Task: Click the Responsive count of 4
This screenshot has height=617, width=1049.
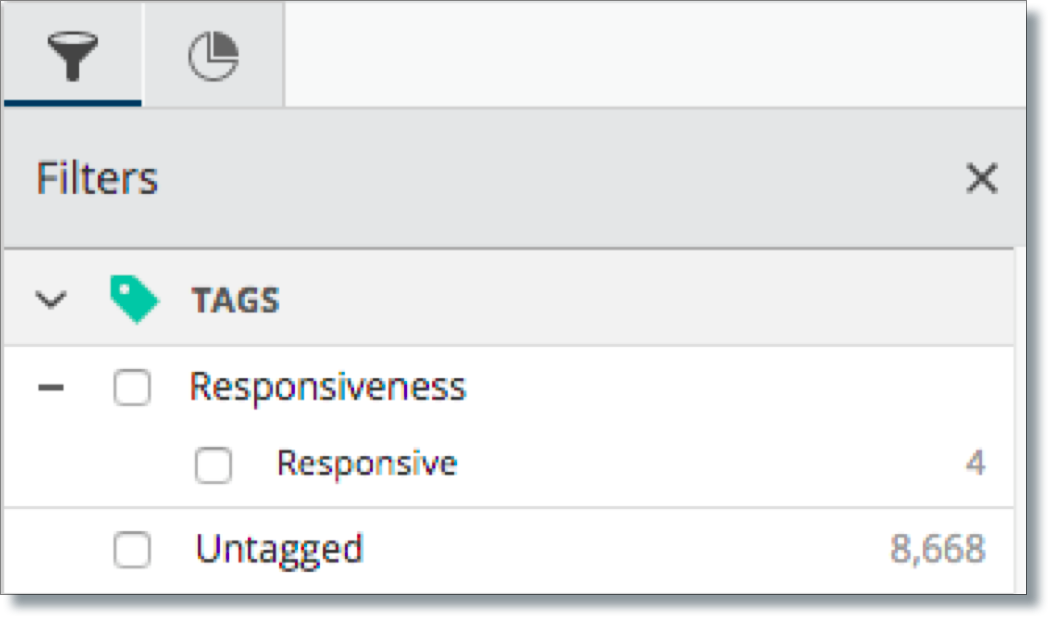Action: pos(975,464)
